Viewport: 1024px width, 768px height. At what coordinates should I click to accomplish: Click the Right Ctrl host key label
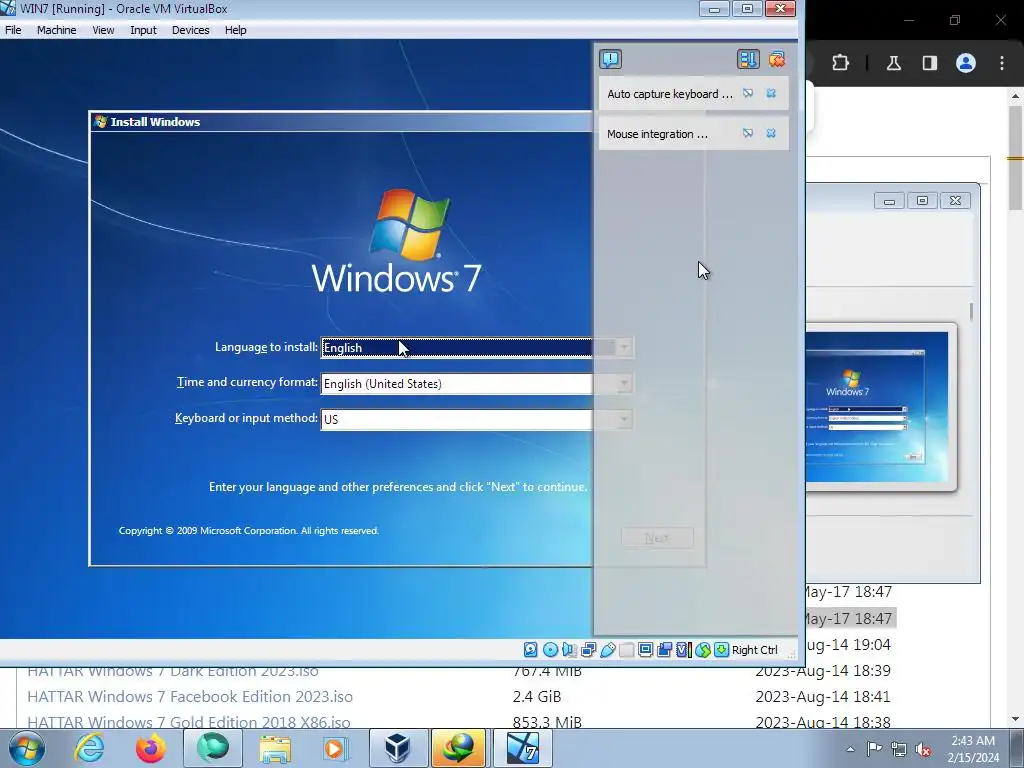[x=755, y=650]
